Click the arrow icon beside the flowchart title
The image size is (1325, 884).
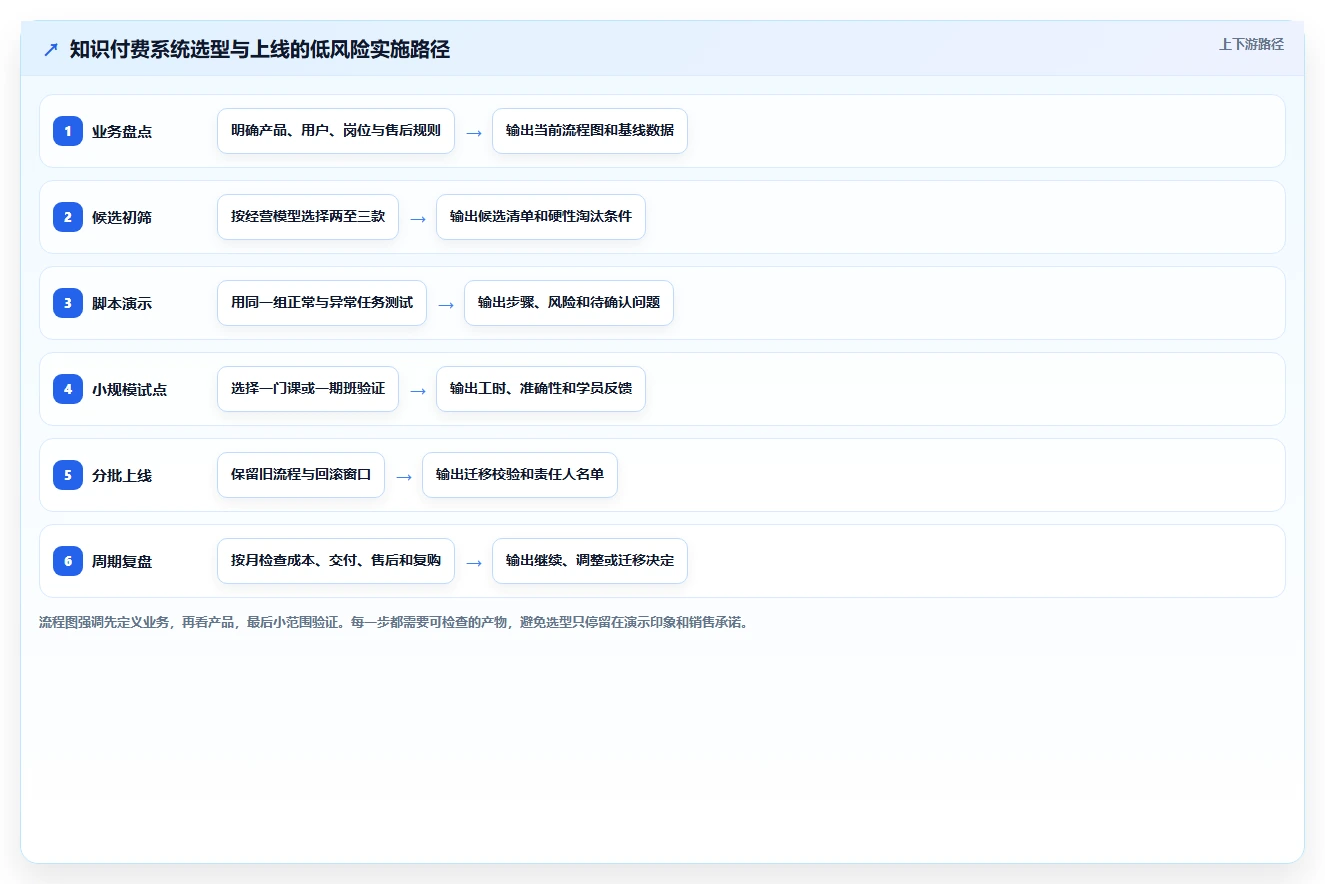pyautogui.click(x=51, y=50)
